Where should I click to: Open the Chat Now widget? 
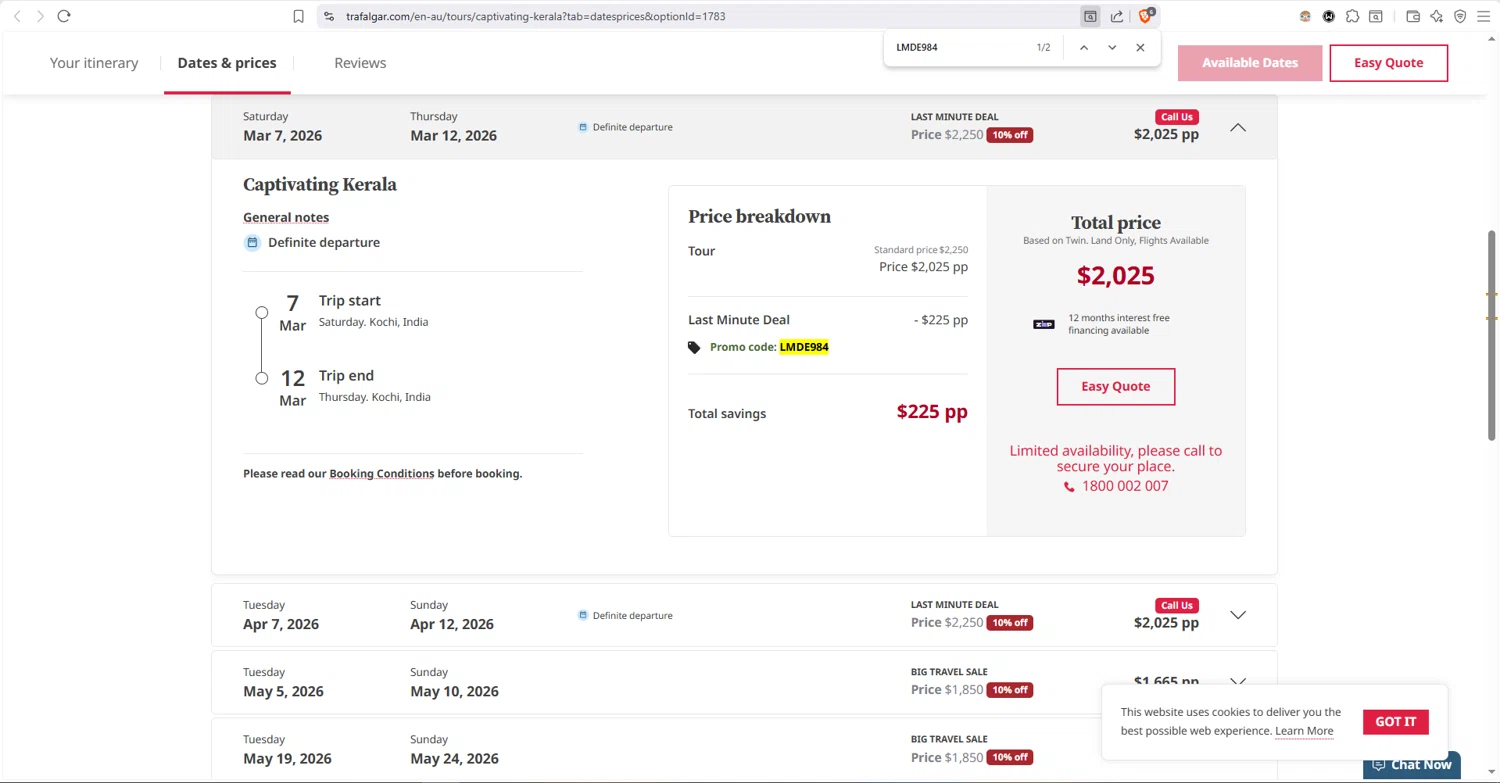pyautogui.click(x=1412, y=765)
